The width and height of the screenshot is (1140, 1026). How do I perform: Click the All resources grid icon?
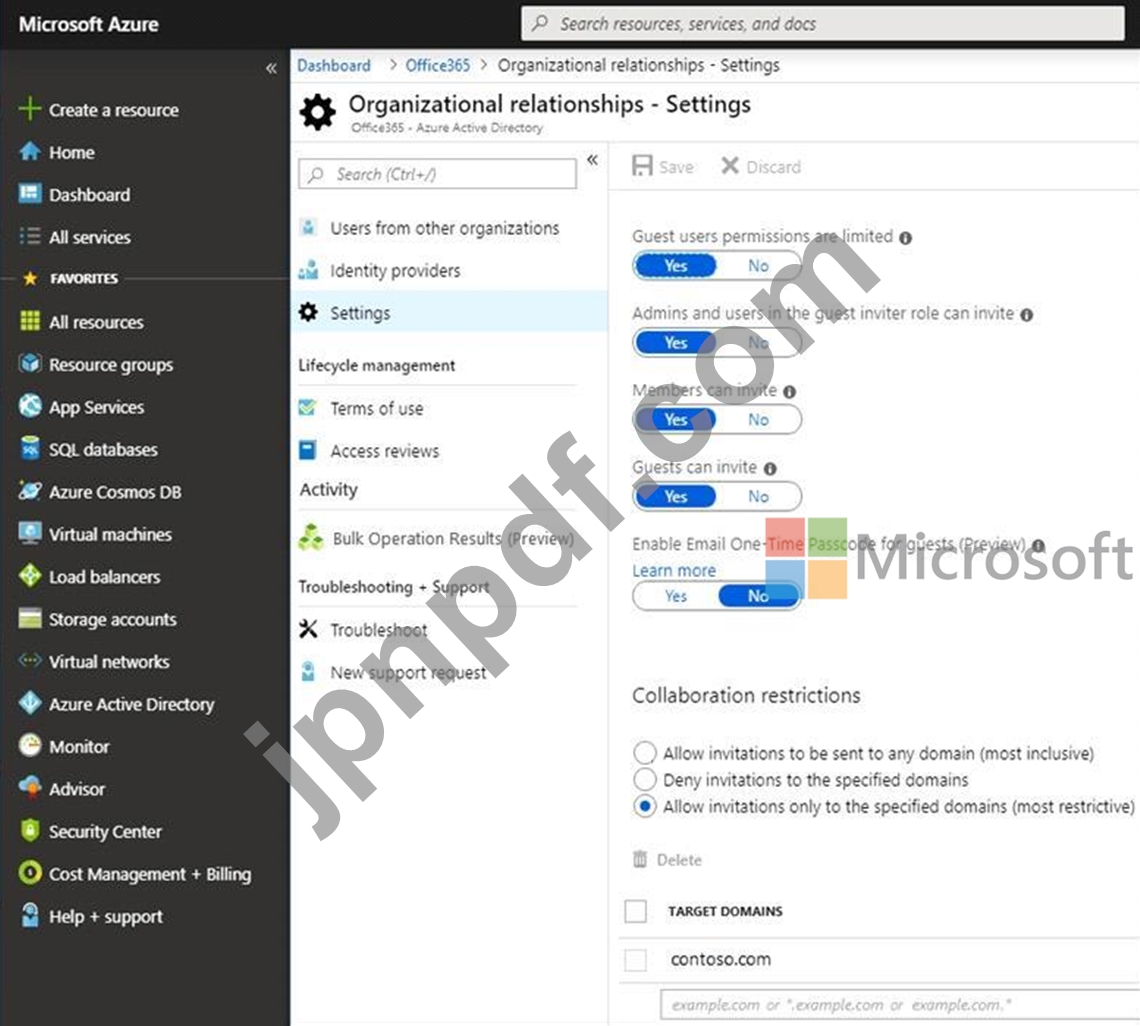(30, 321)
